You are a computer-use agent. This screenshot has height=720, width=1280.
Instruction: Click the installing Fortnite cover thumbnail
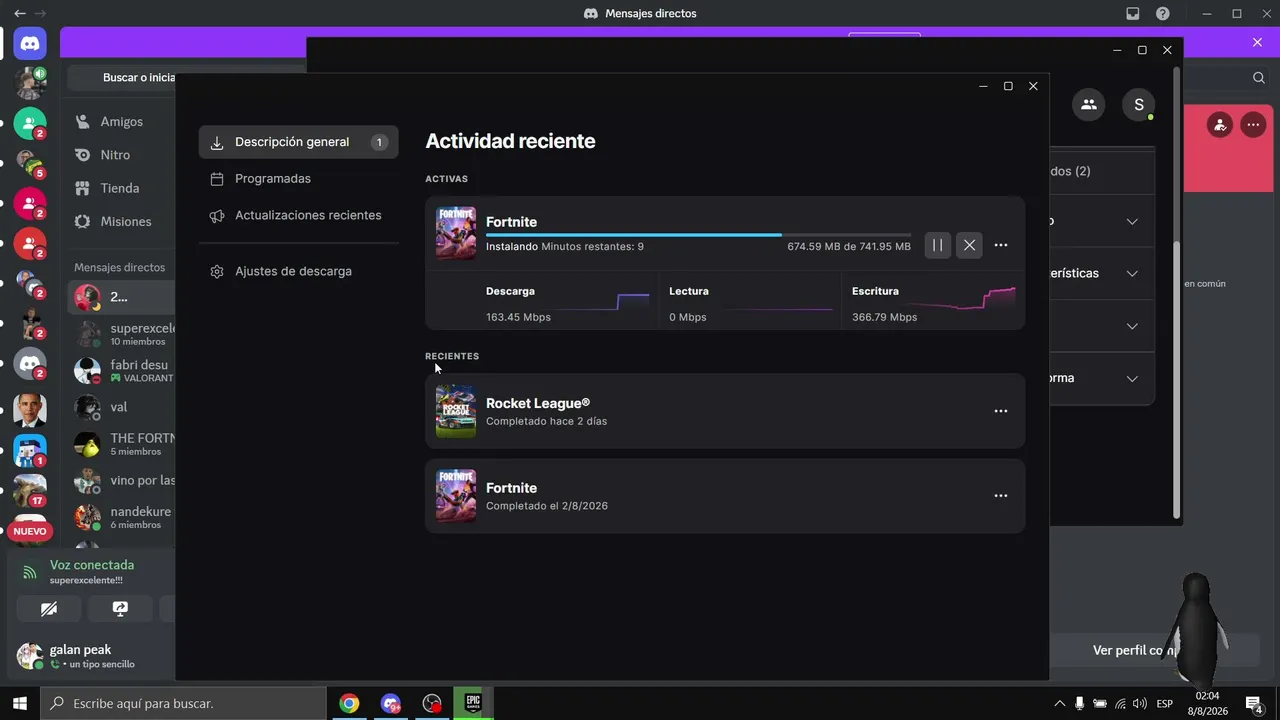(456, 233)
